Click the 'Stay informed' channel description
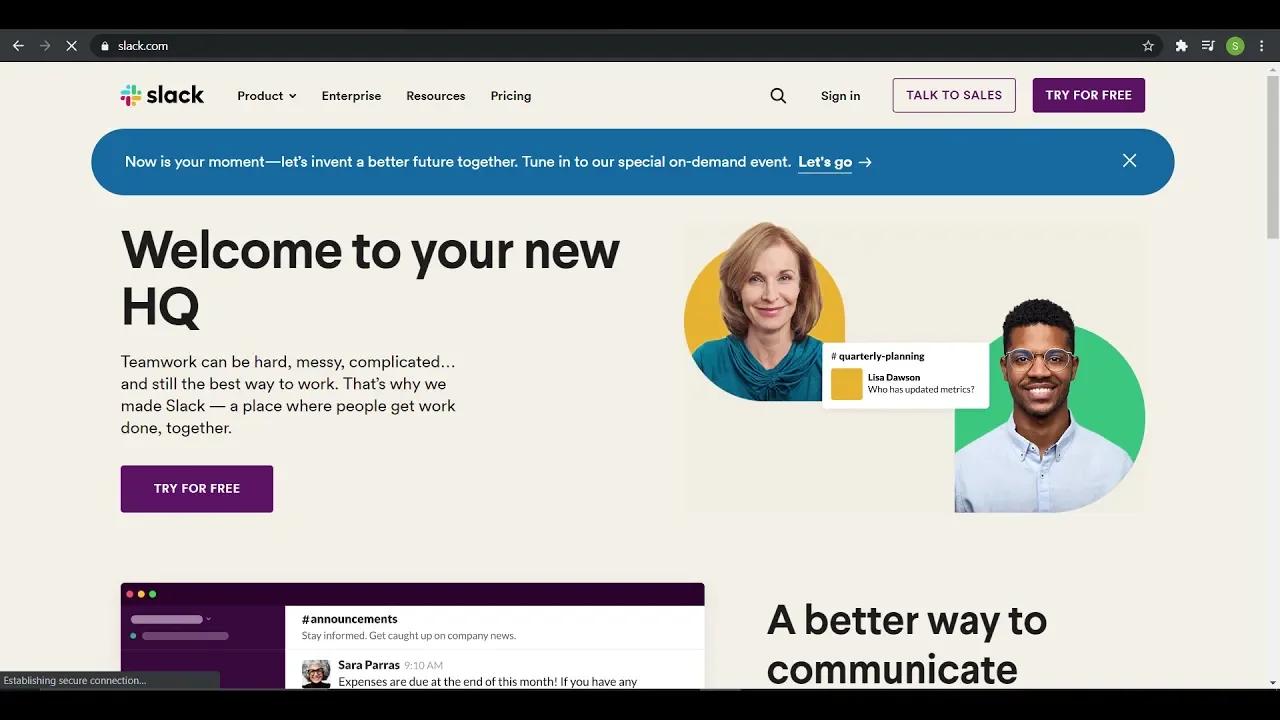 tap(409, 636)
